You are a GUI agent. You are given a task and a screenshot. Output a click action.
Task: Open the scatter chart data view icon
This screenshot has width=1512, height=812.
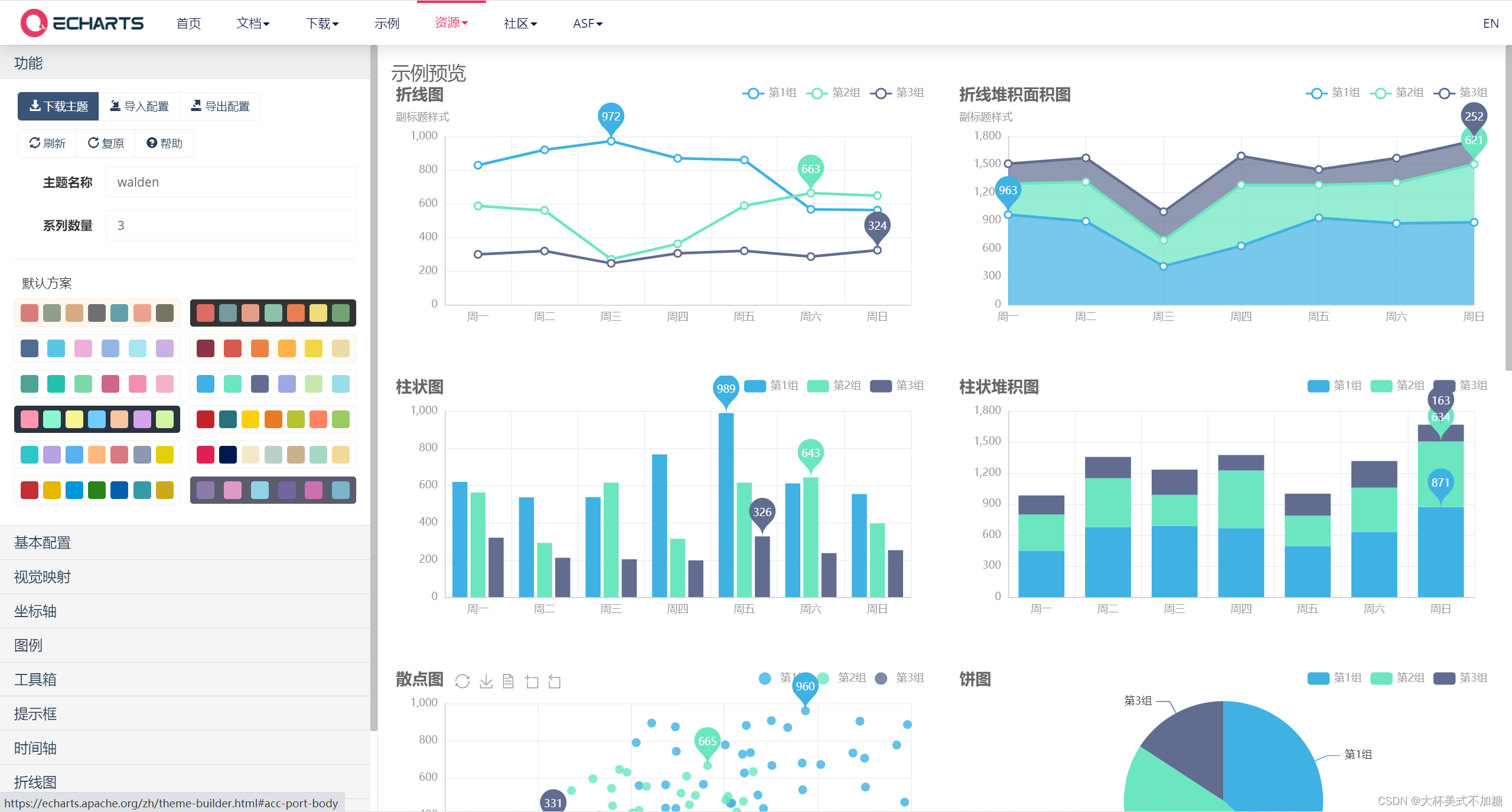pos(508,681)
